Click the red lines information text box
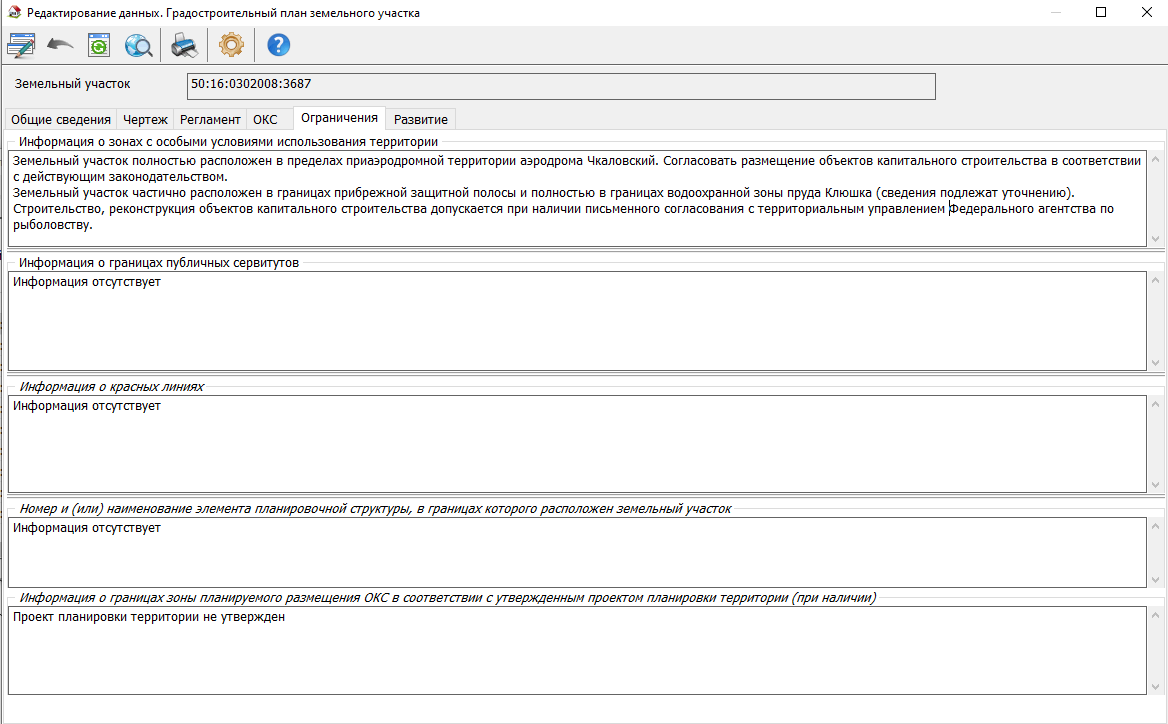The image size is (1168, 724). tap(576, 444)
